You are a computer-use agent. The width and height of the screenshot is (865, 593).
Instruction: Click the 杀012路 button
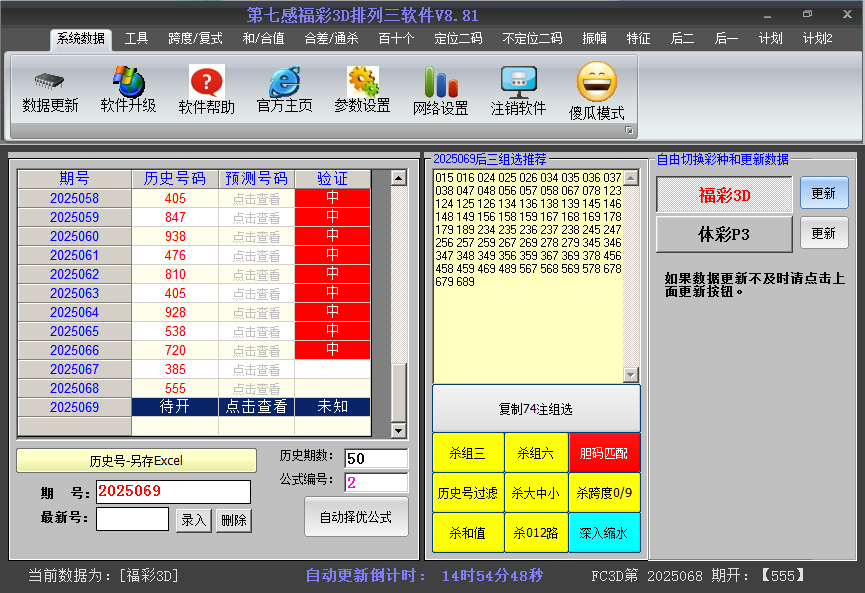click(536, 532)
